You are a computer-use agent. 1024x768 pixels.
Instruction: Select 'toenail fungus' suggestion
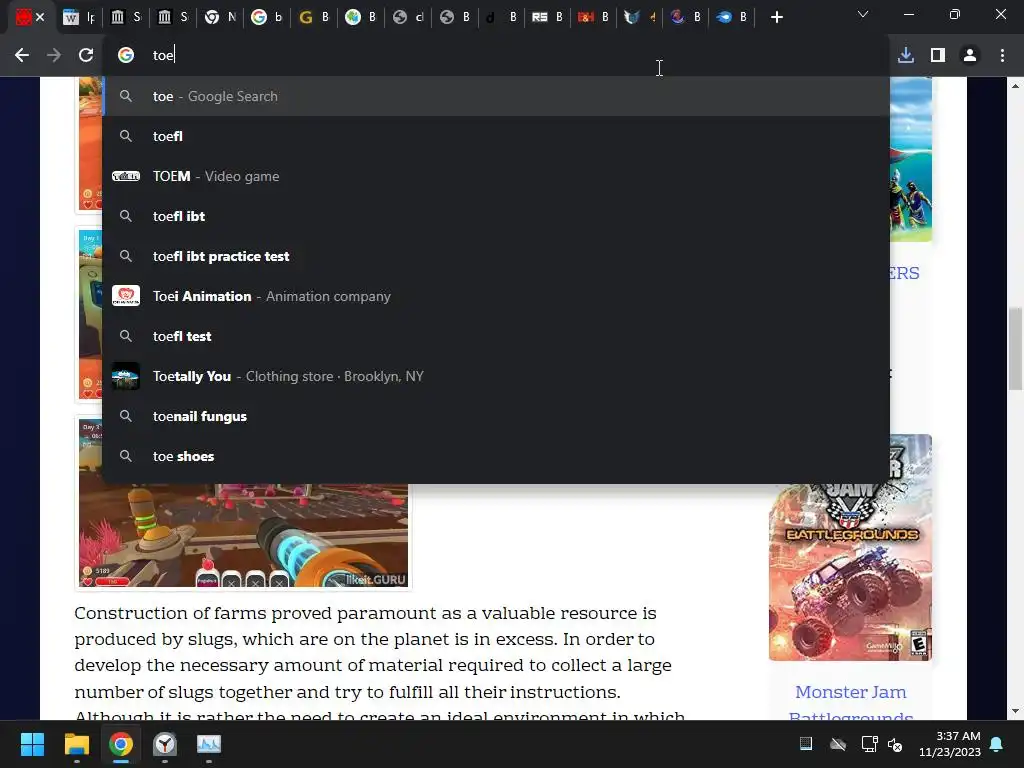coord(496,417)
